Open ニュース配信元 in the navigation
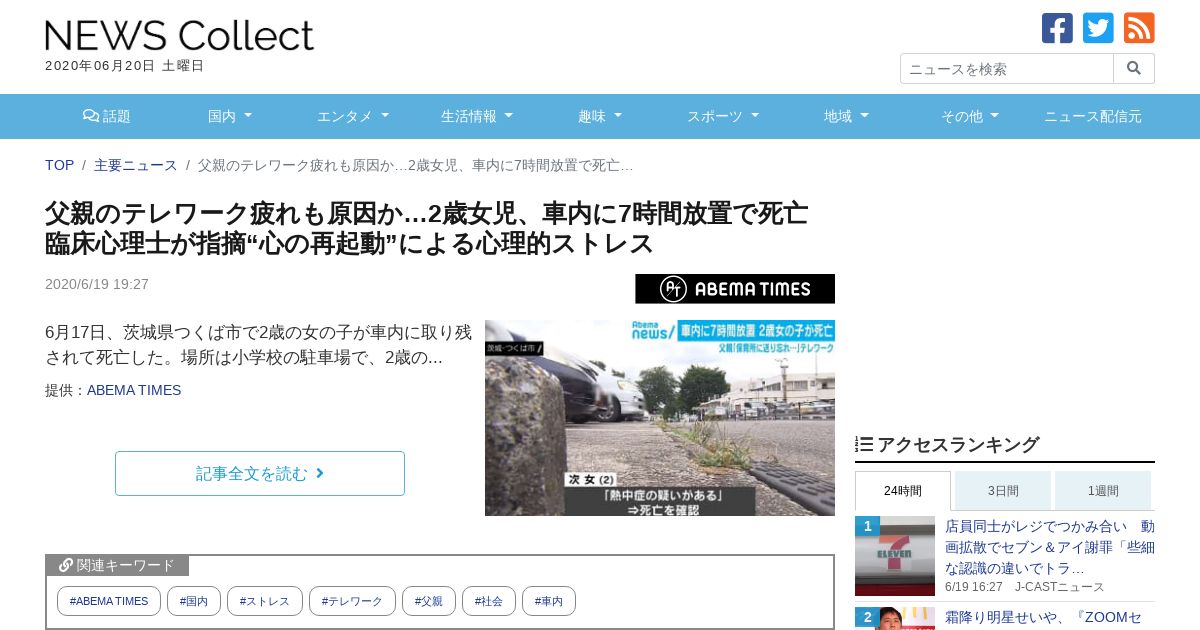Viewport: 1200px width, 630px height. coord(1093,116)
